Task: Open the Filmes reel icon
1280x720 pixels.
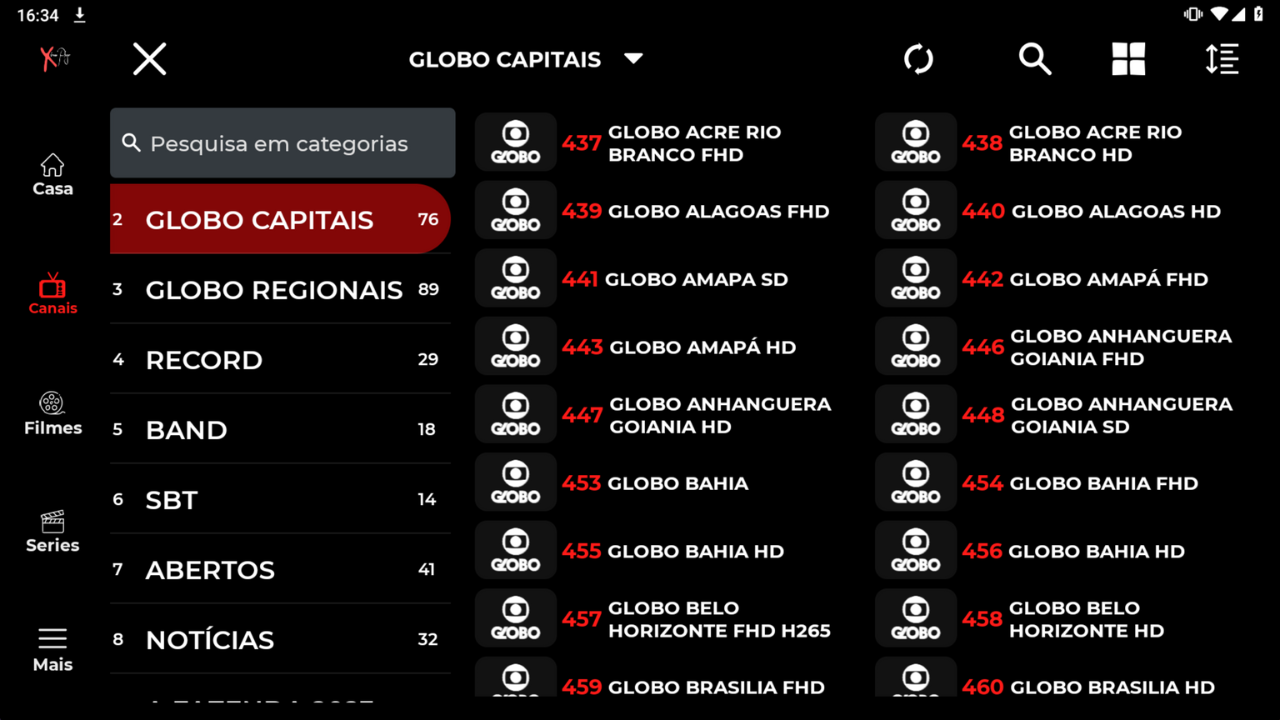Action: 52,413
